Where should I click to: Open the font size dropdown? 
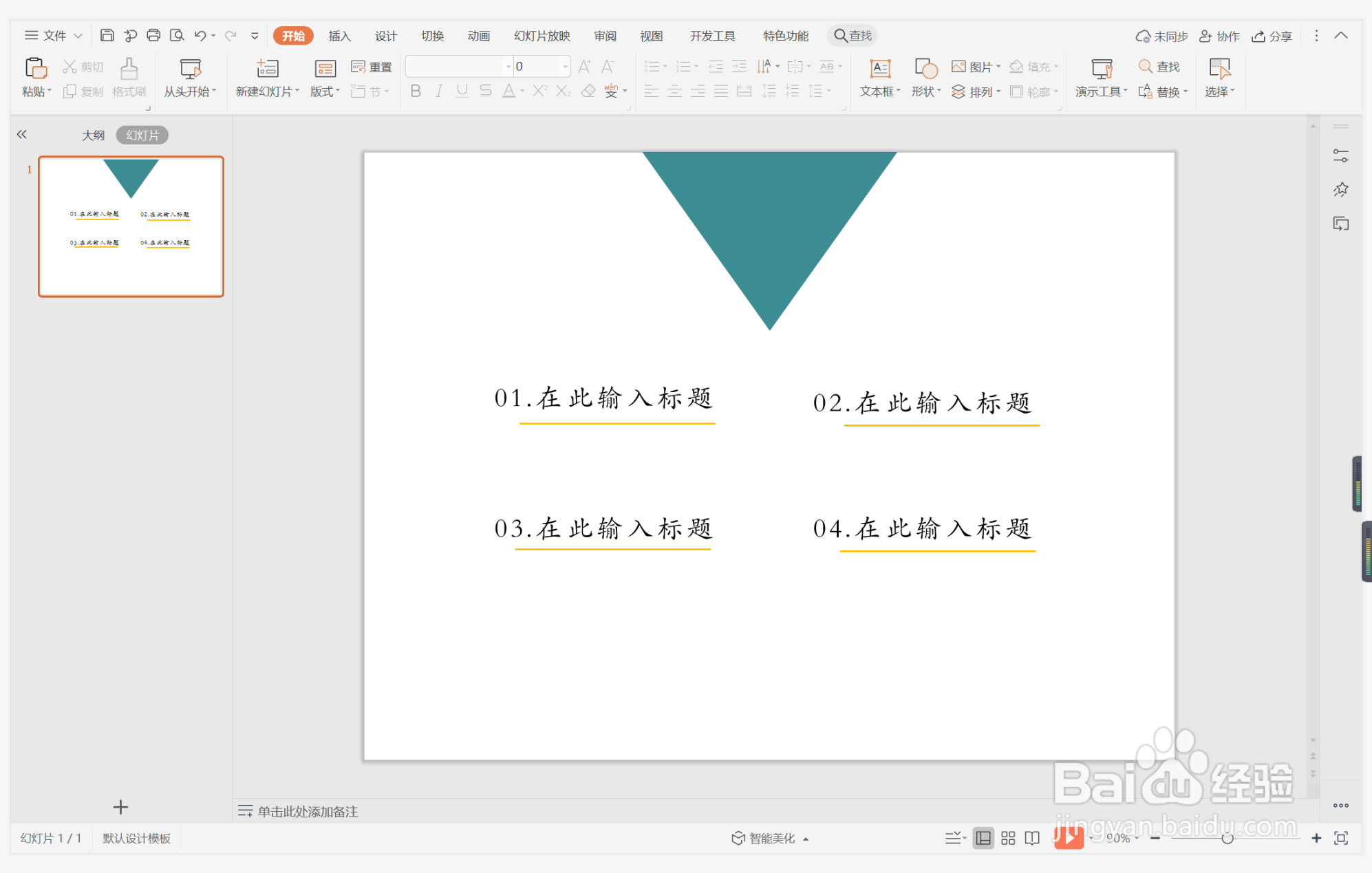pos(566,67)
